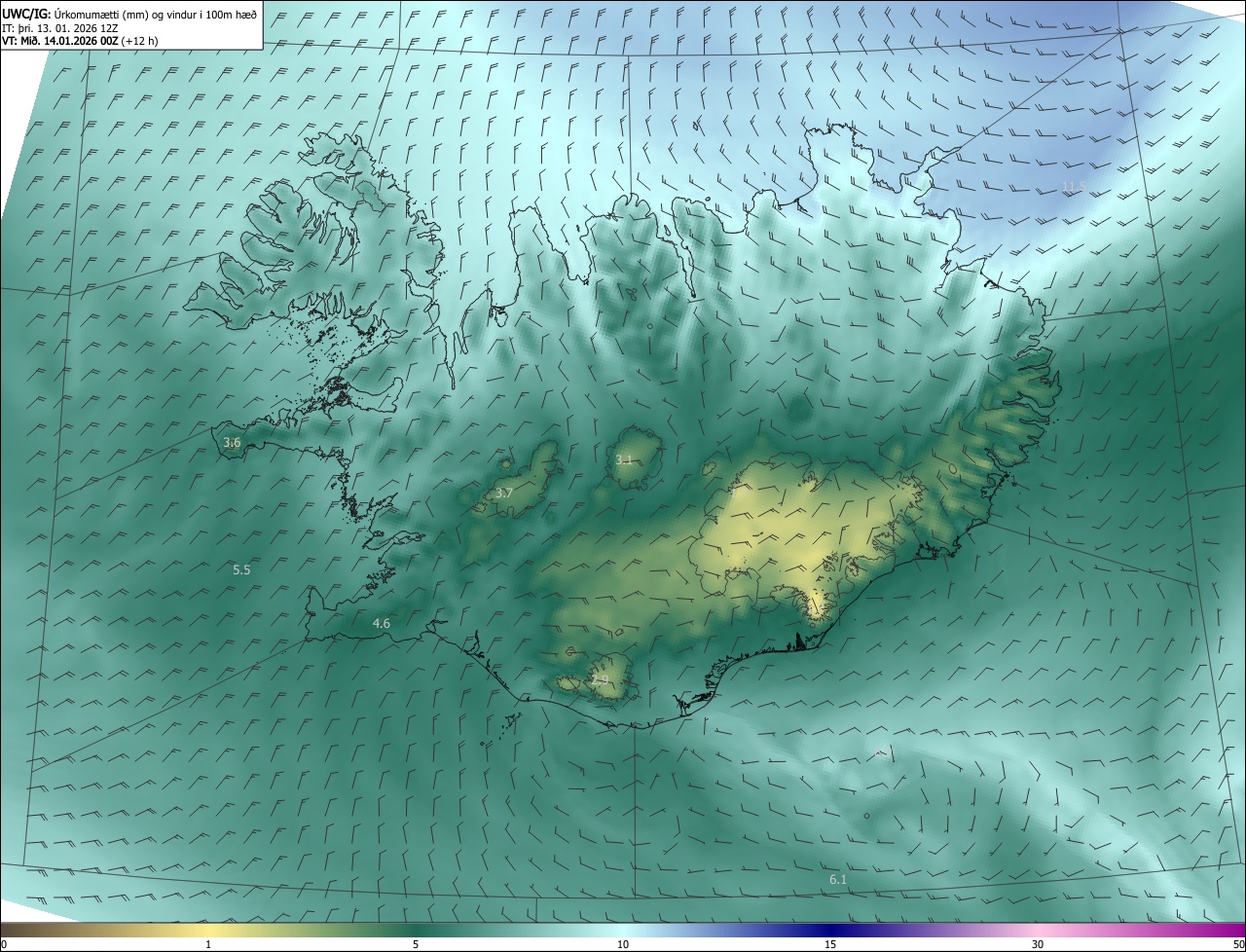
Task: Click the 6.1 value in the southern ocean
Action: 838,879
